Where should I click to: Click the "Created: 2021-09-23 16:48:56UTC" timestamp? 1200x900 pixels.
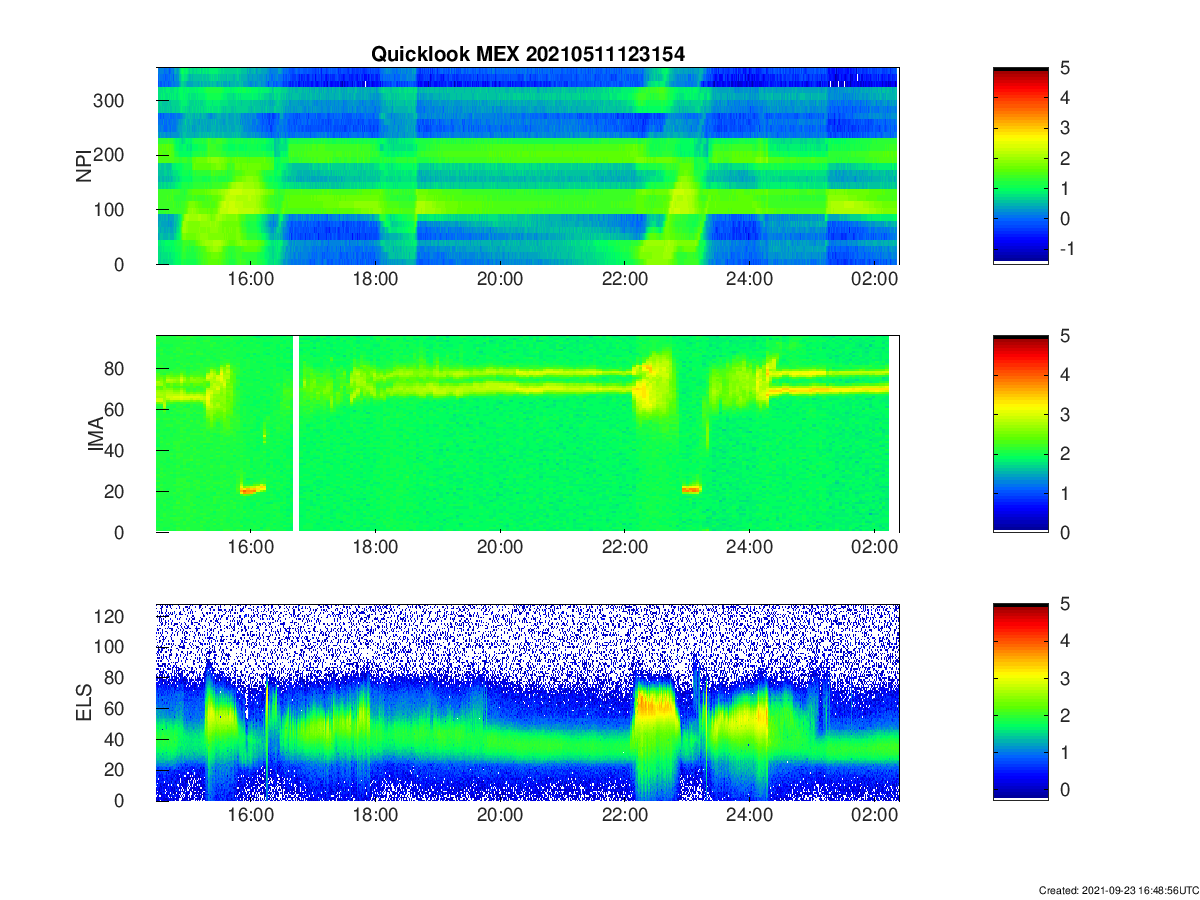pyautogui.click(x=1118, y=889)
